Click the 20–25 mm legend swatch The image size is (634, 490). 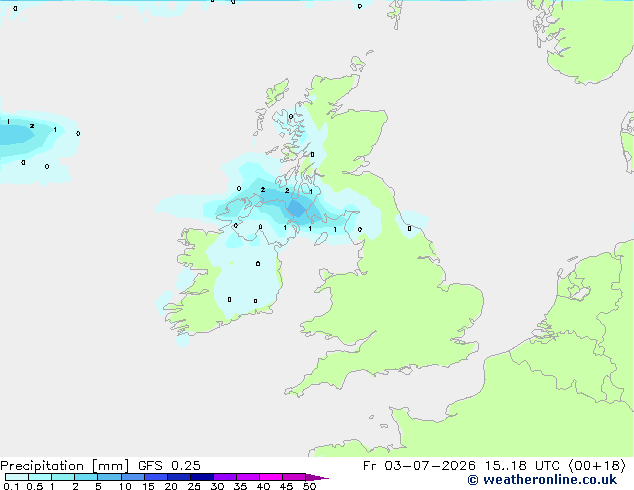[178, 477]
